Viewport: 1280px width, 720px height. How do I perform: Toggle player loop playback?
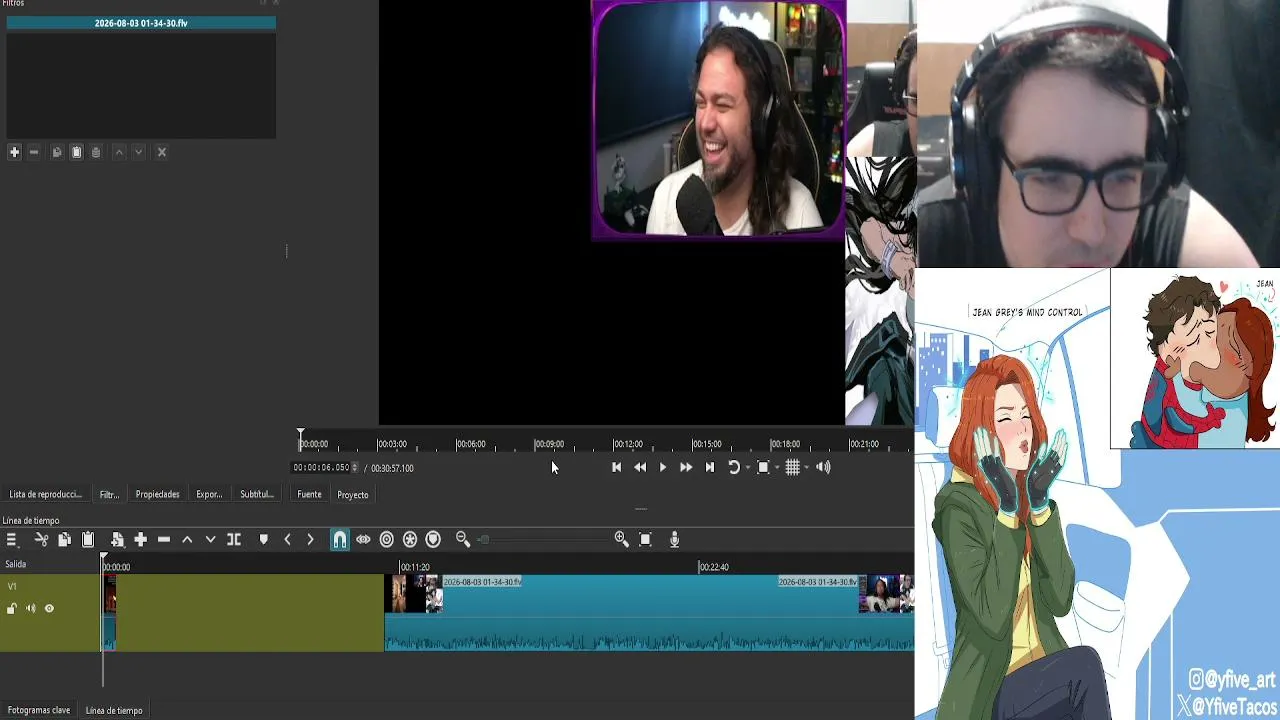734,467
